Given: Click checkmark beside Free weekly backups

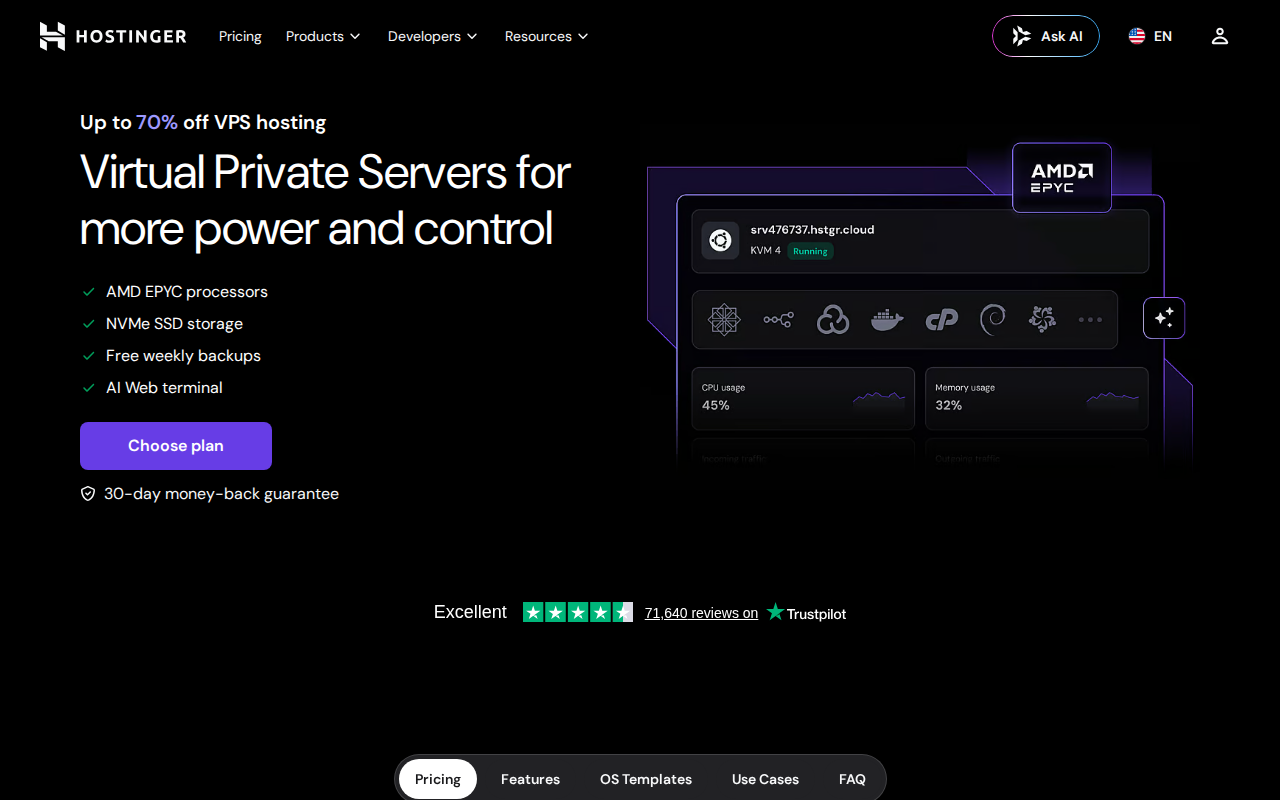Looking at the screenshot, I should pos(89,356).
